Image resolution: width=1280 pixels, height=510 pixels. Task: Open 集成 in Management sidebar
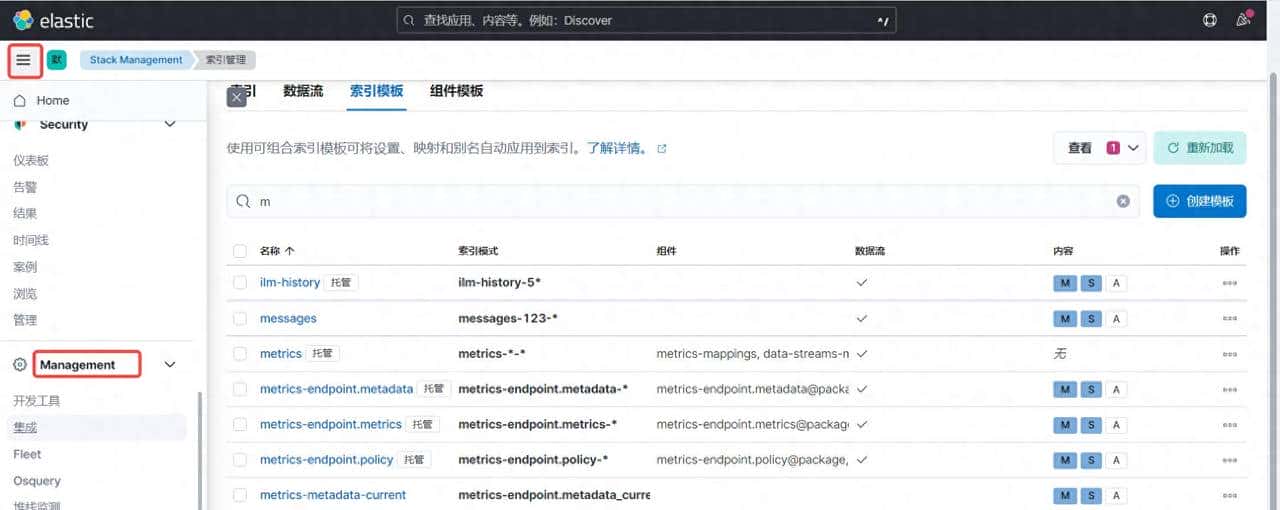click(25, 428)
